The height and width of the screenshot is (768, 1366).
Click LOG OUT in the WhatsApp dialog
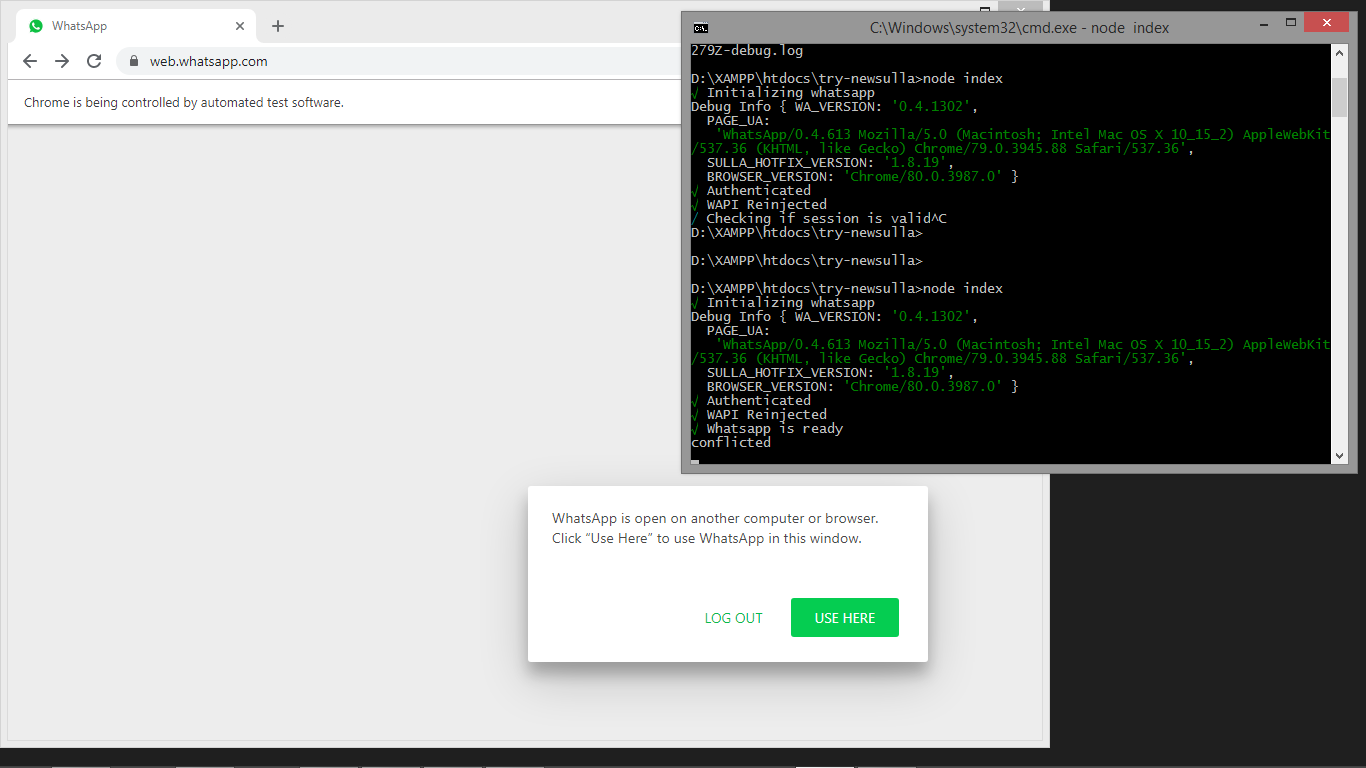click(x=733, y=617)
